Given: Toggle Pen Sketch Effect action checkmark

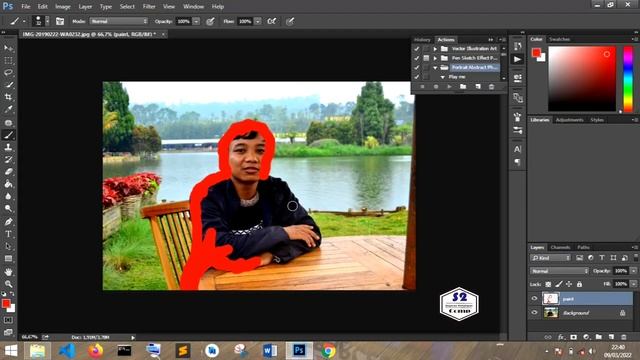Looking at the screenshot, I should click(x=417, y=58).
